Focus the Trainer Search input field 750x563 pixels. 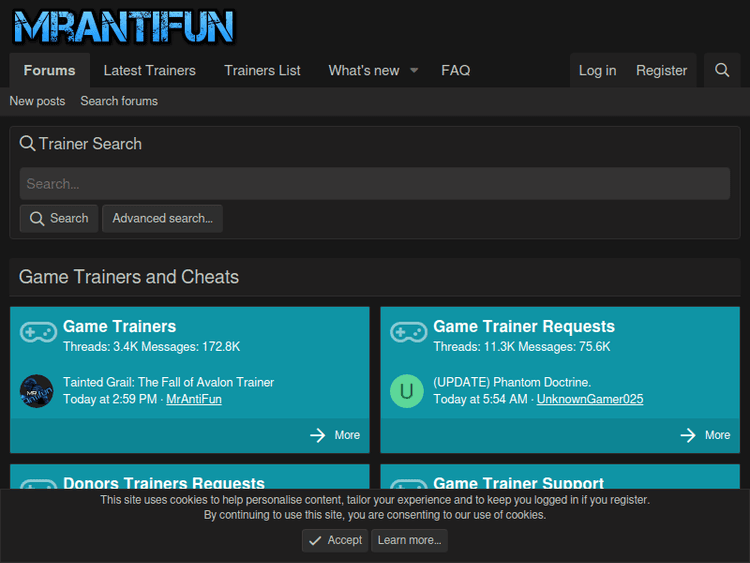click(x=375, y=183)
